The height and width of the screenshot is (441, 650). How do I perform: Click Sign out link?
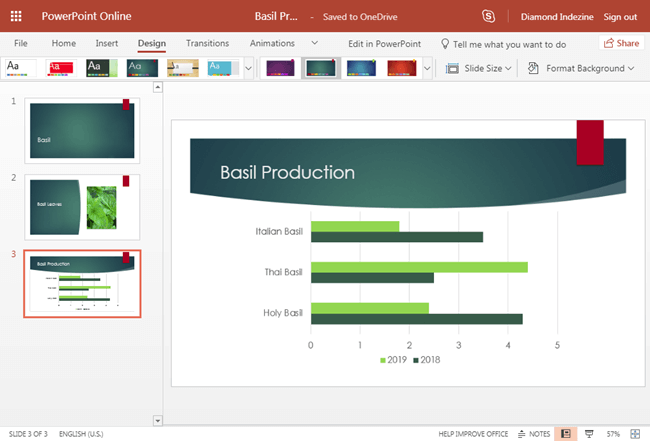point(620,17)
